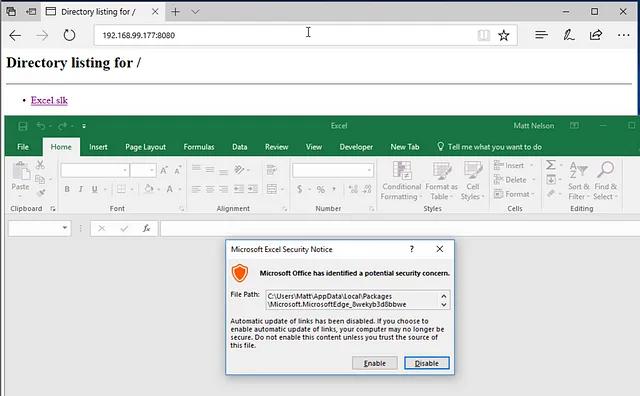Screen dimensions: 640x396
Task: Click the Security Notice help question mark
Action: [412, 249]
